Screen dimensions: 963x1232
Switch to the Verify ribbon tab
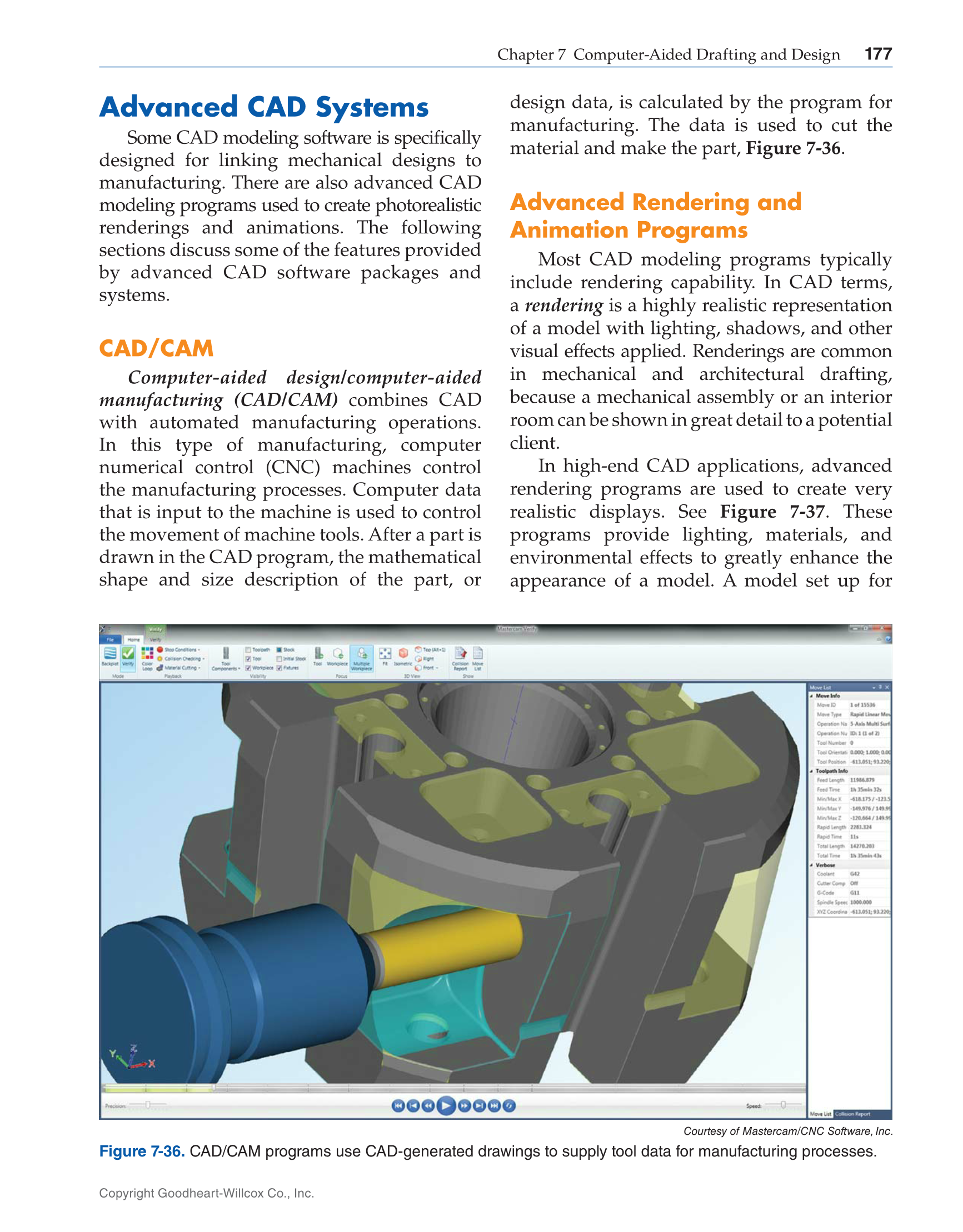155,640
